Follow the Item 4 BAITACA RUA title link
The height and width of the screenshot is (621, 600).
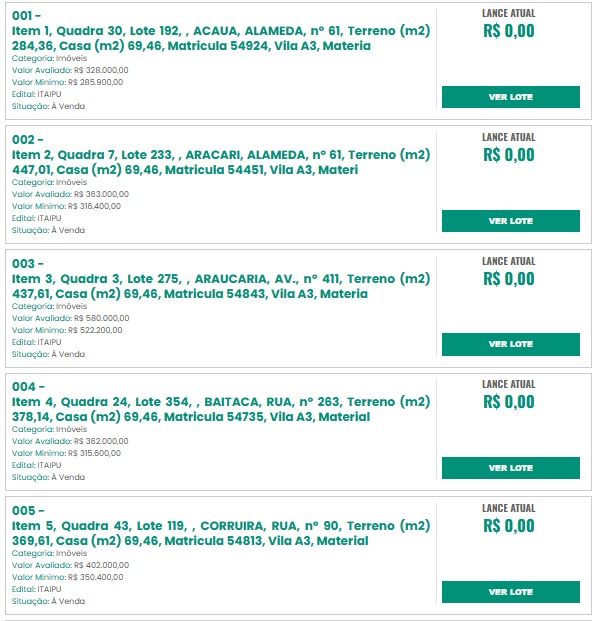click(x=221, y=409)
